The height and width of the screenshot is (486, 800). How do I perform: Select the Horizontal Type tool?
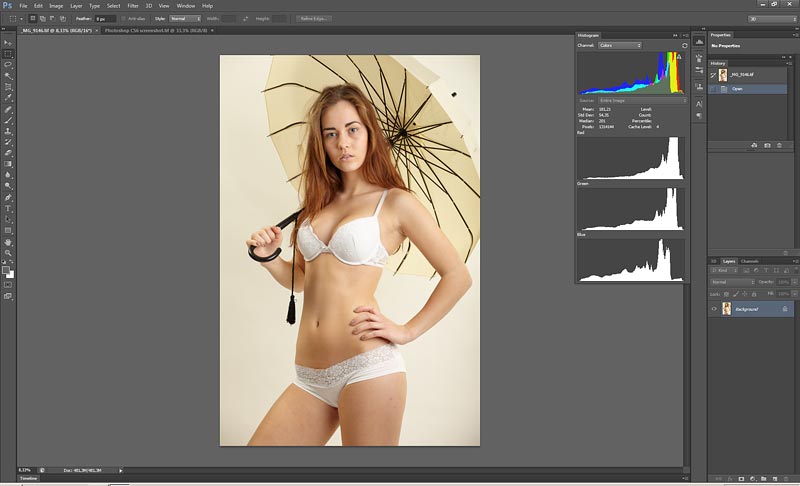pyautogui.click(x=8, y=208)
